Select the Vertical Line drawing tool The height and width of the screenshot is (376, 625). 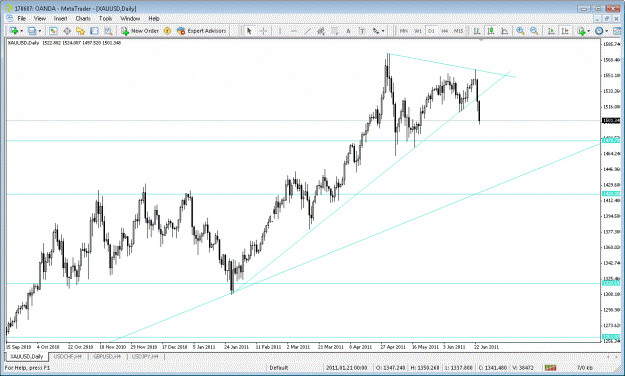(280, 31)
